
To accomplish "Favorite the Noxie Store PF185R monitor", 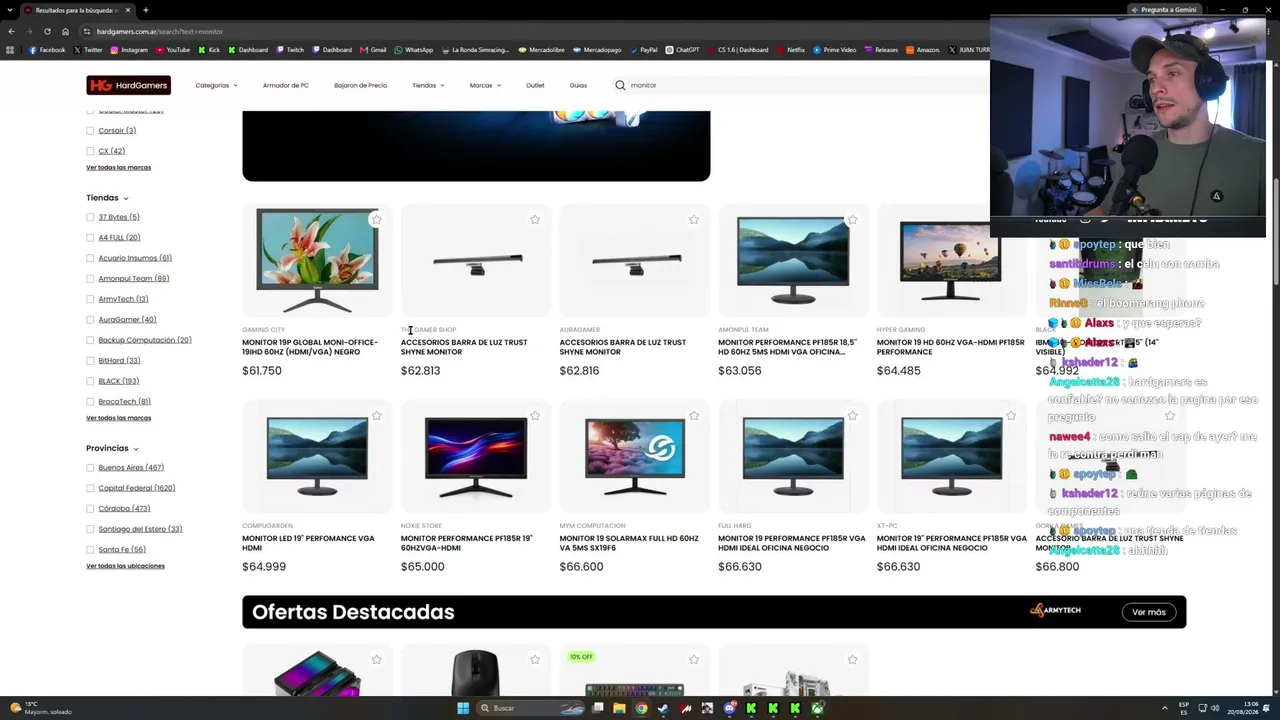I will [x=535, y=415].
